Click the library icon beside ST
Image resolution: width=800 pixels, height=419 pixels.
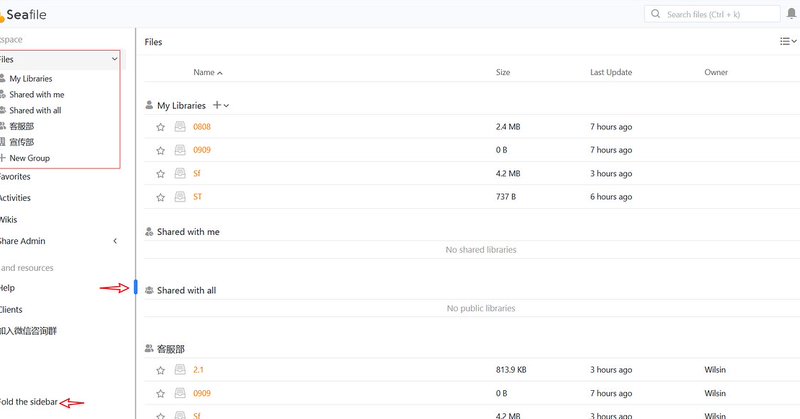point(180,196)
